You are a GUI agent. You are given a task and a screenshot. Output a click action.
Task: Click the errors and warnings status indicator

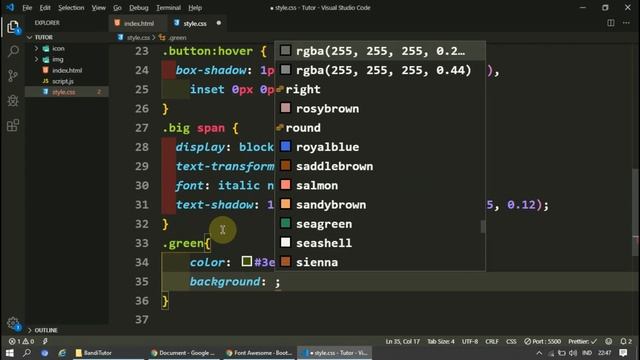21,341
